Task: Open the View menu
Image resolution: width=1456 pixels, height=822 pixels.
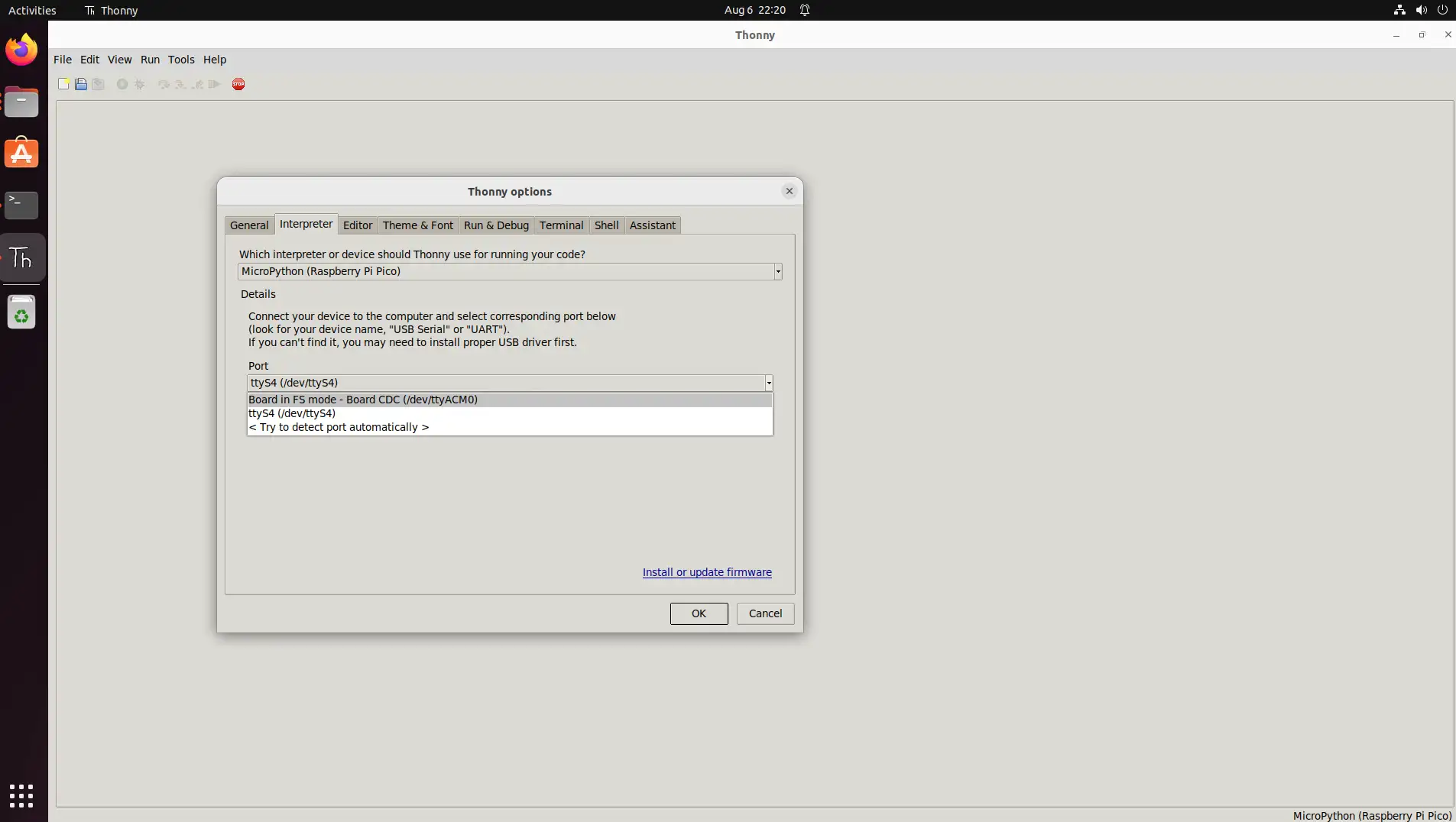Action: coord(119,60)
